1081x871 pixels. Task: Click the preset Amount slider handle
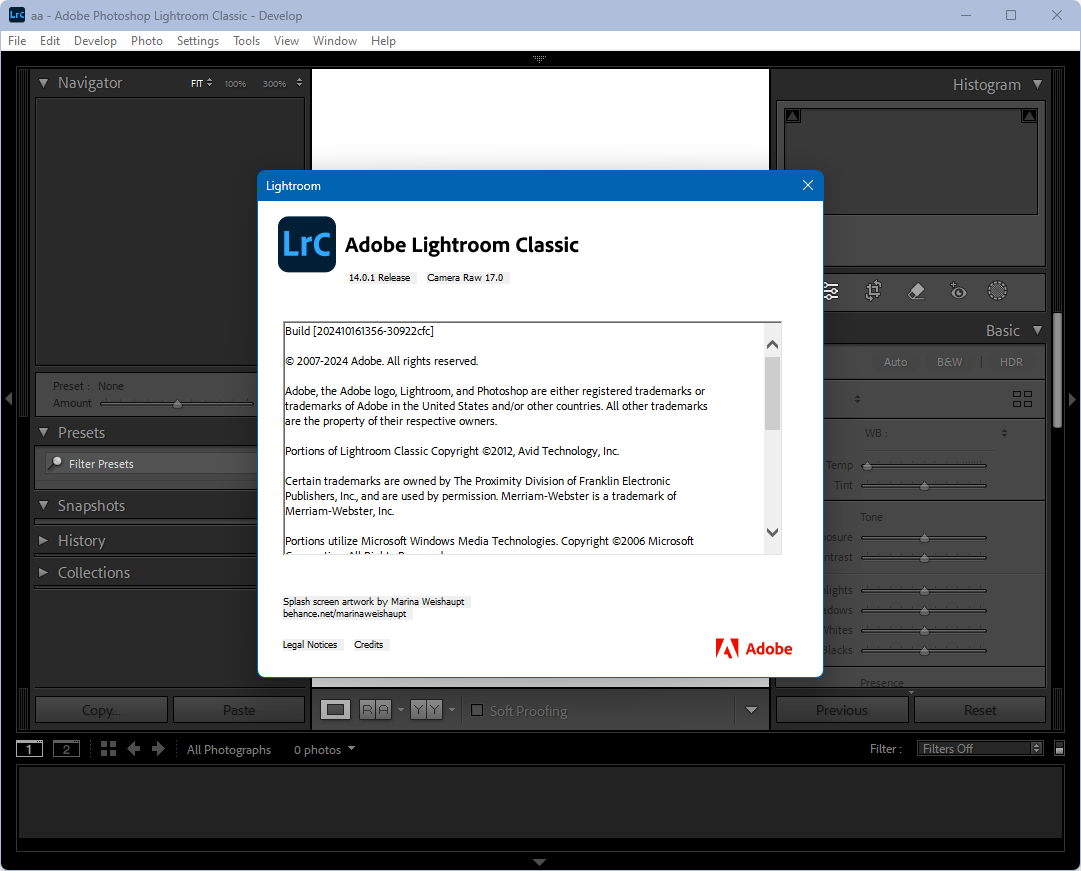coord(177,404)
